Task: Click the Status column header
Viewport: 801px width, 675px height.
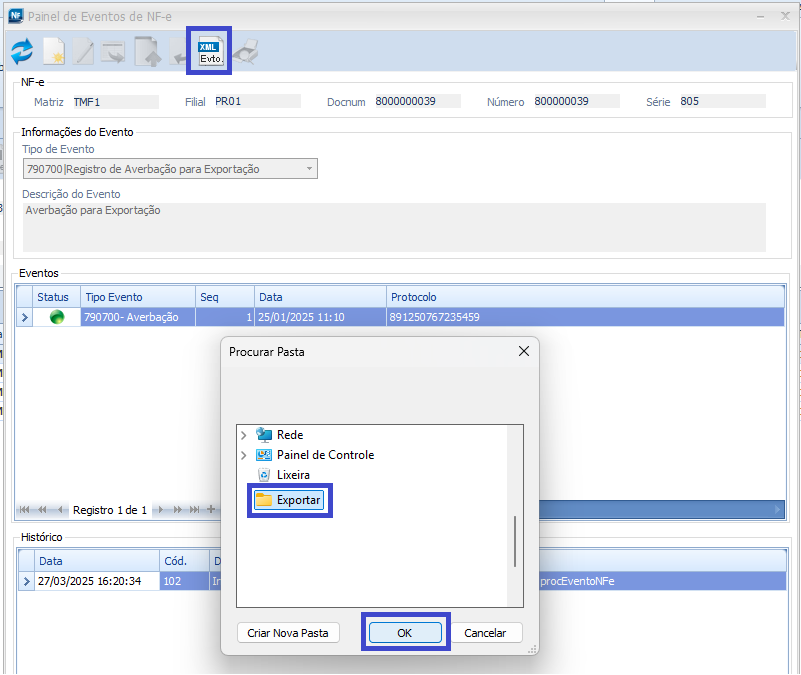Action: pyautogui.click(x=56, y=297)
